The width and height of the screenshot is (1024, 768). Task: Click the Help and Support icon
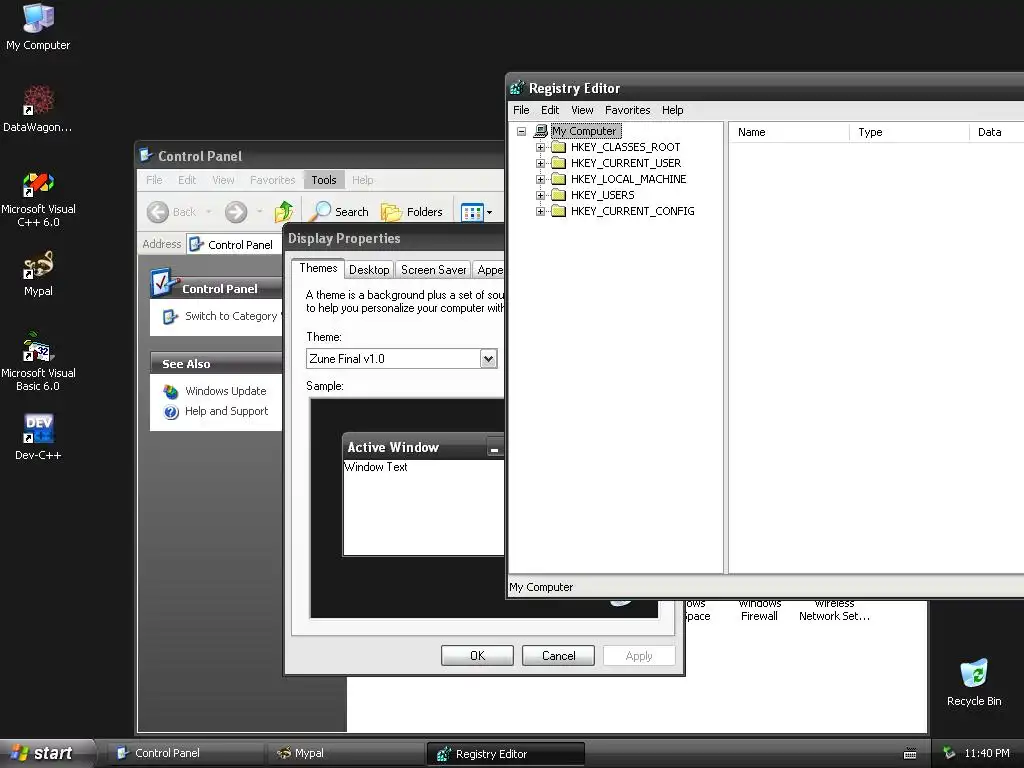click(x=171, y=412)
